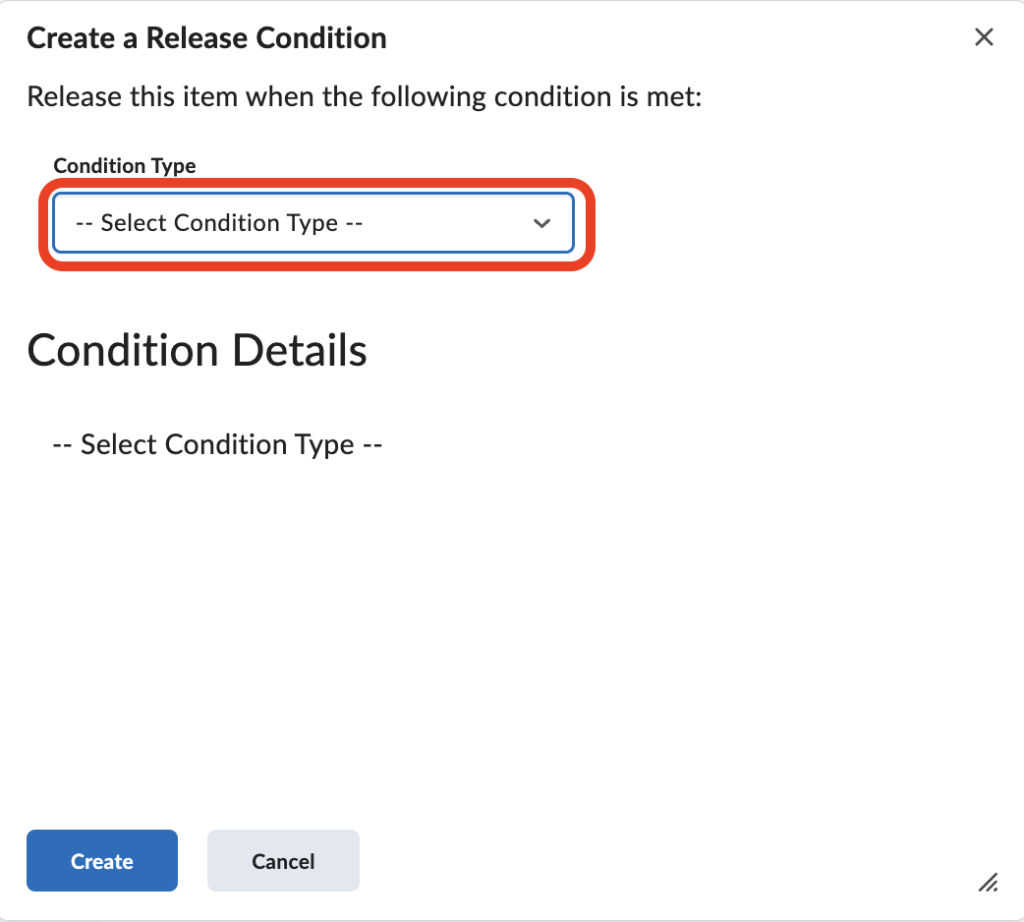Image resolution: width=1024 pixels, height=922 pixels.
Task: Show condition type options via down arrow
Action: [542, 223]
